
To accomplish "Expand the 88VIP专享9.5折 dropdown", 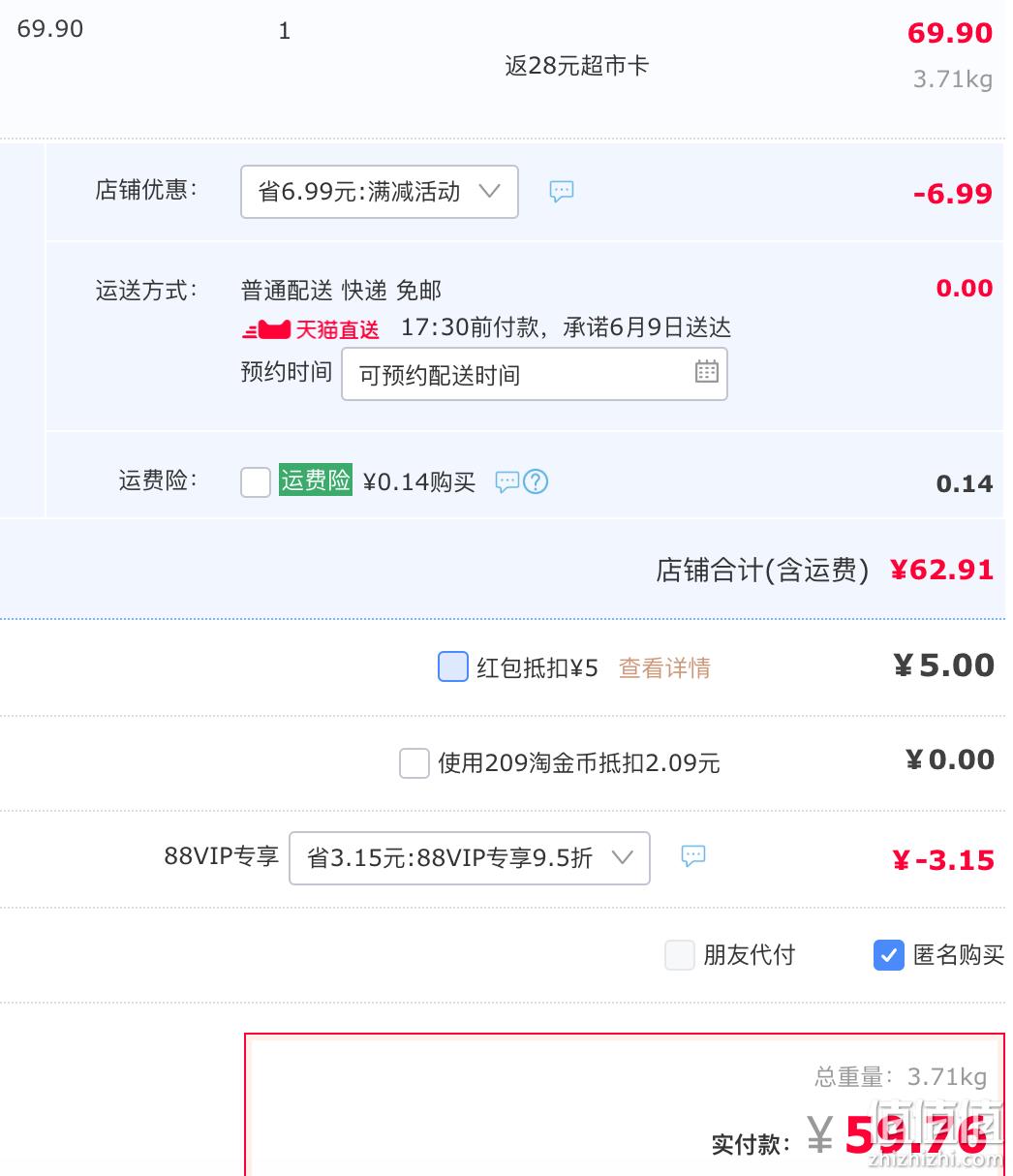I will point(470,858).
